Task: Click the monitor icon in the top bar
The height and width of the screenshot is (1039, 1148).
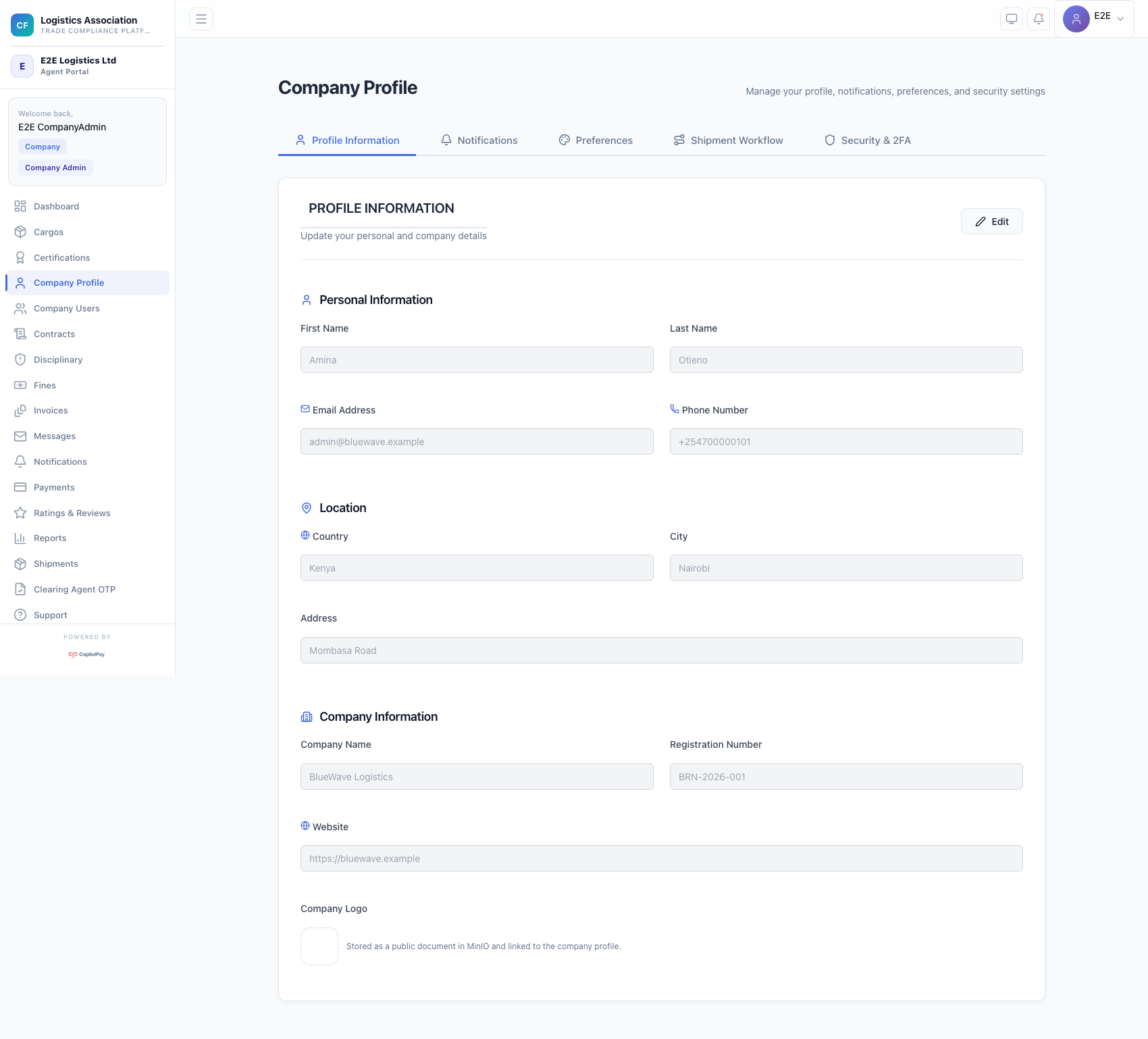Action: coord(1011,19)
